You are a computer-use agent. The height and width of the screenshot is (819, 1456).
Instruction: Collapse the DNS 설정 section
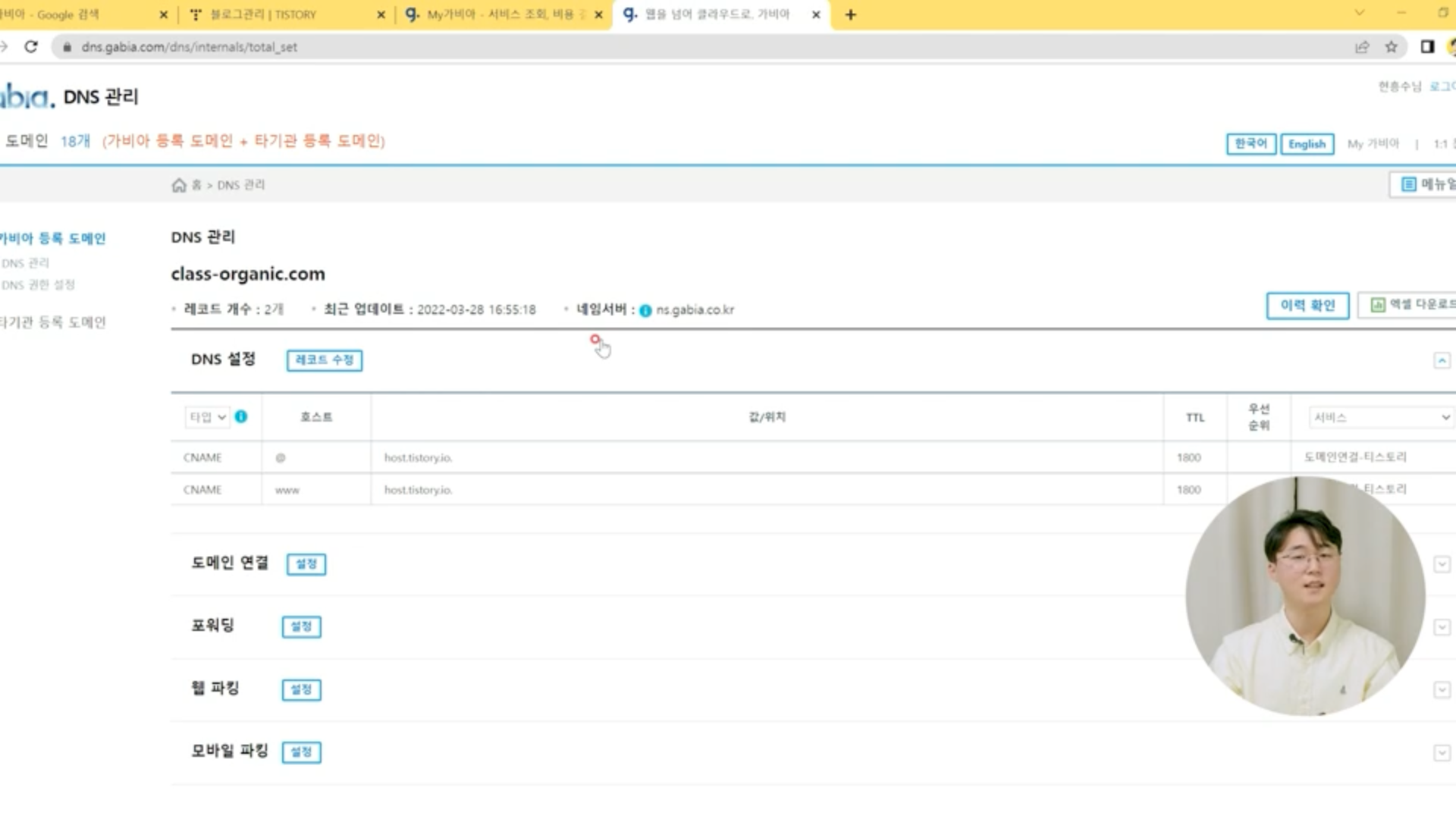click(1442, 360)
